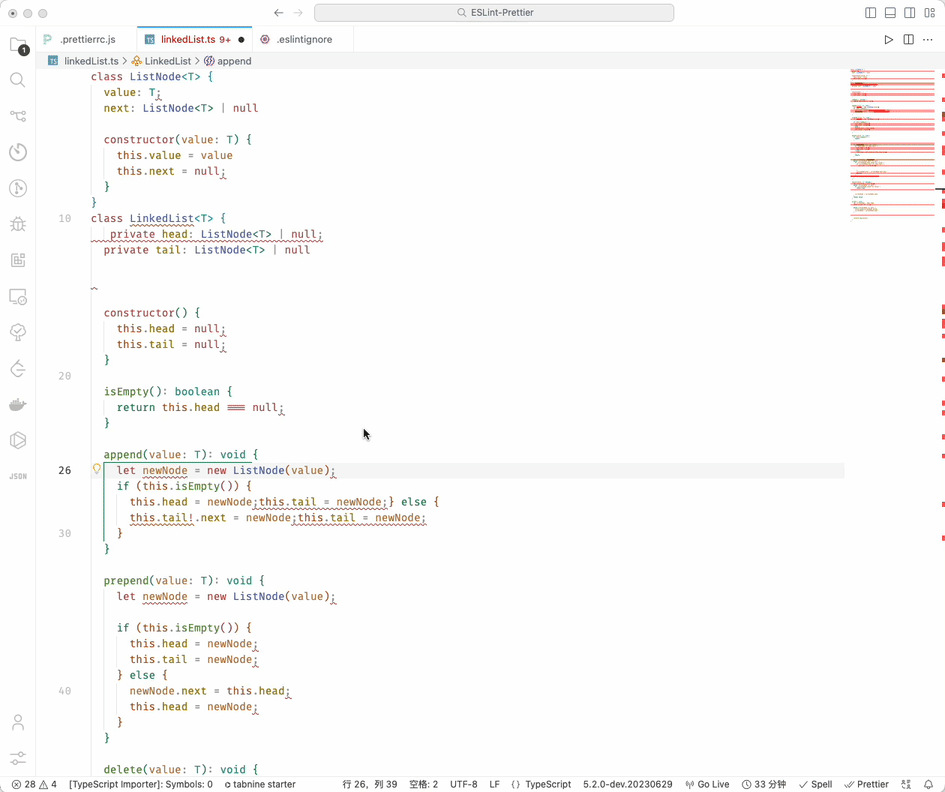Image resolution: width=945 pixels, height=792 pixels.
Task: Toggle the secondary sidebar visibility
Action: pos(909,13)
